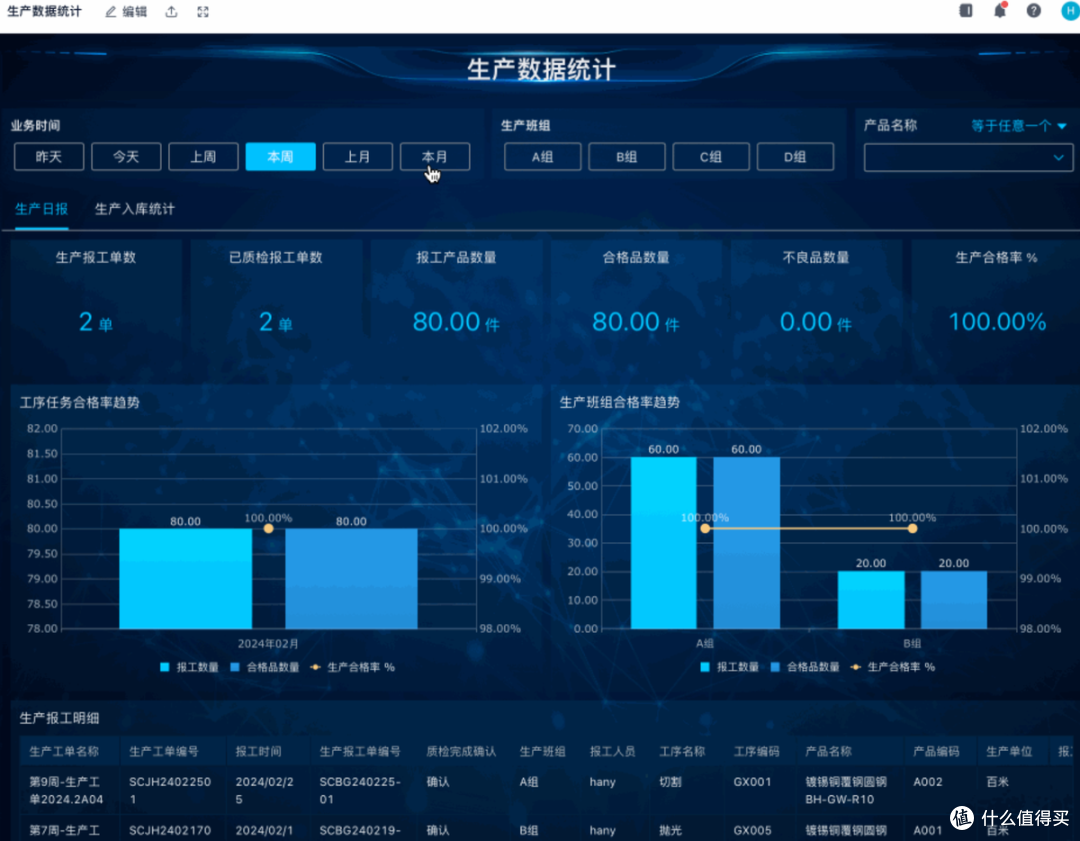Click 质检完成确认 column header
Screen dimensions: 1080x841
click(x=461, y=751)
